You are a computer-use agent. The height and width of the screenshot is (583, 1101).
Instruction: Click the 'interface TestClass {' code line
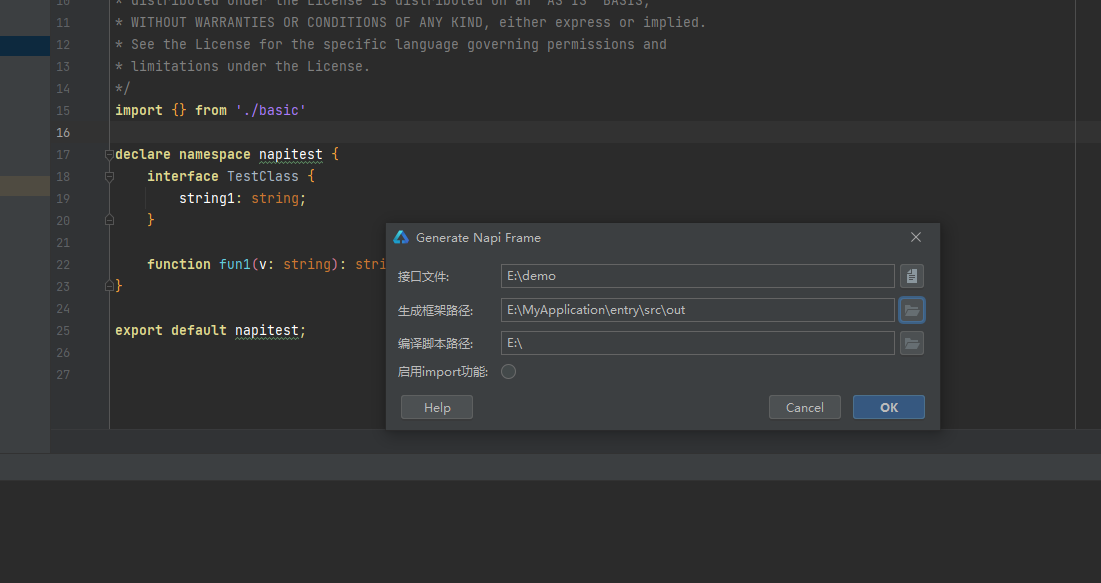coord(231,176)
